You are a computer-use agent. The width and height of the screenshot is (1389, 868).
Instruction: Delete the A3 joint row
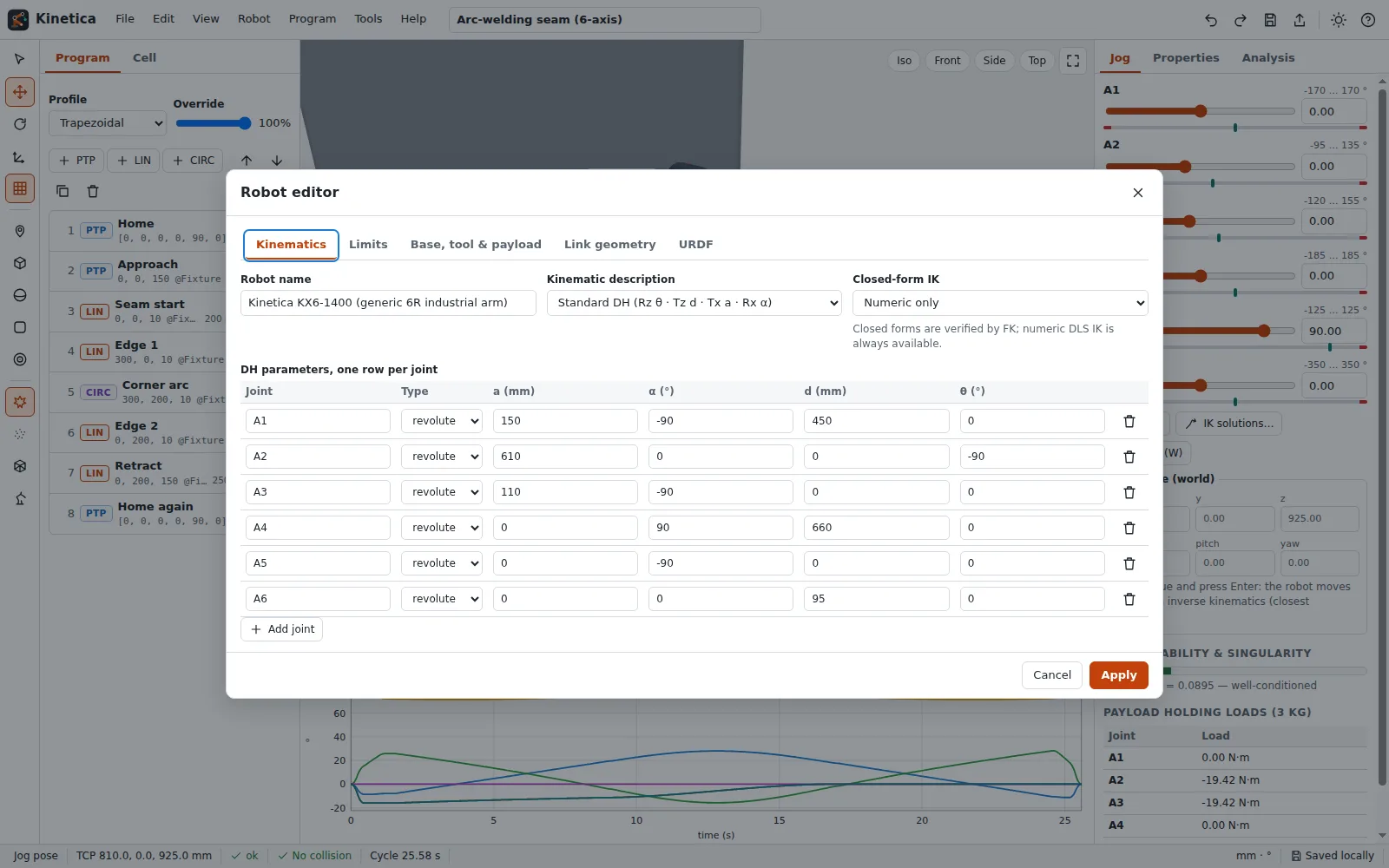(x=1129, y=492)
